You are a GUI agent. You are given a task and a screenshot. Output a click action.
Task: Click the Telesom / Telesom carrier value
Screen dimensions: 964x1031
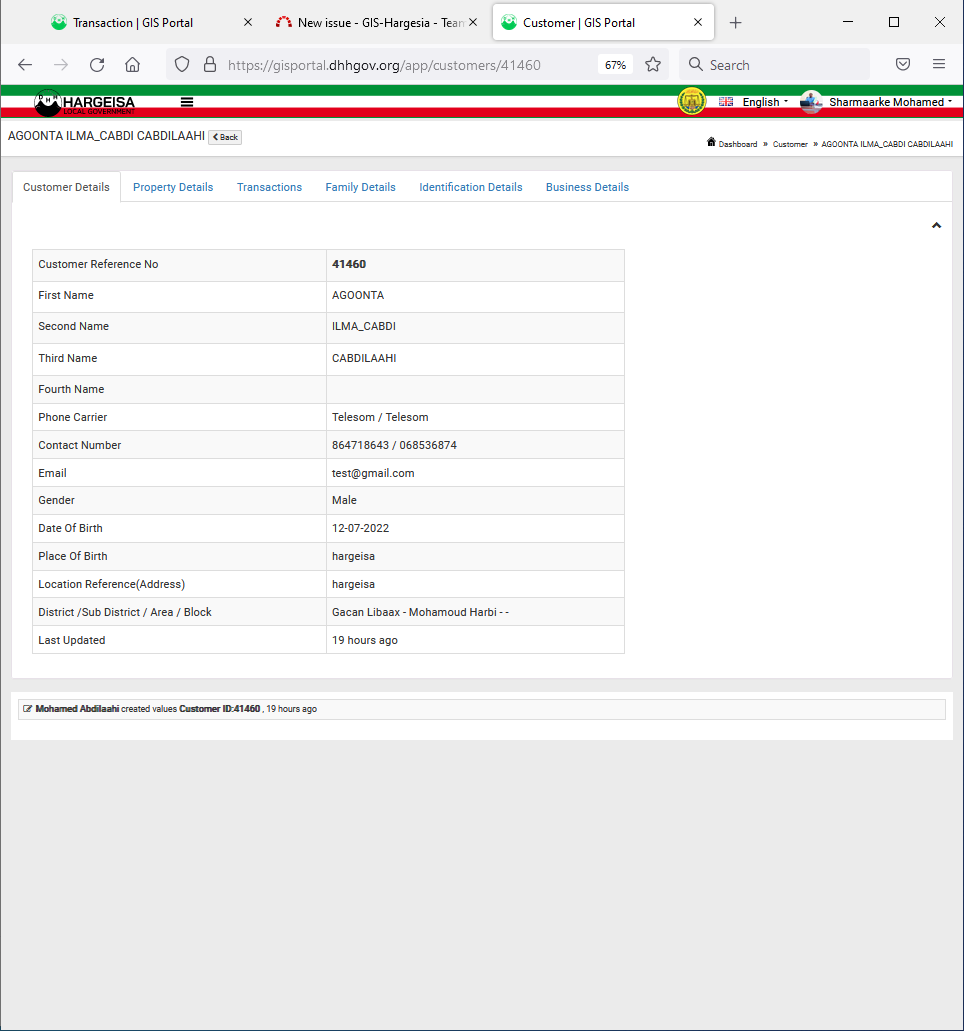(380, 418)
